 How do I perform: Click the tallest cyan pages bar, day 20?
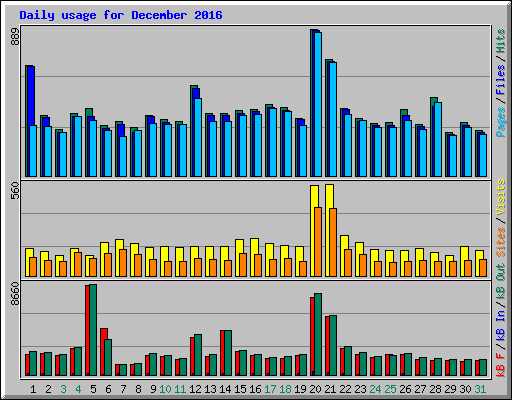coord(318,104)
